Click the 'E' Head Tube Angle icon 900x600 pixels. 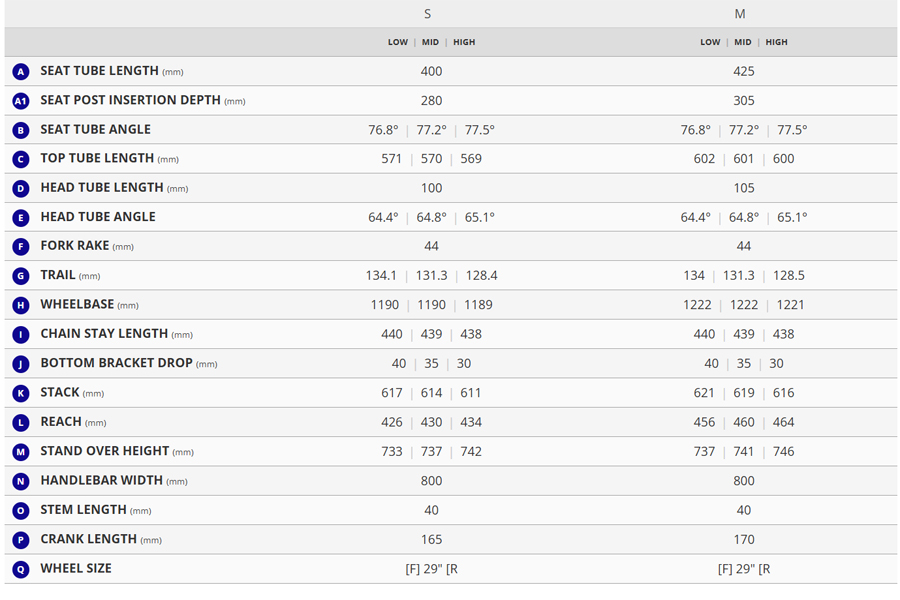(21, 217)
